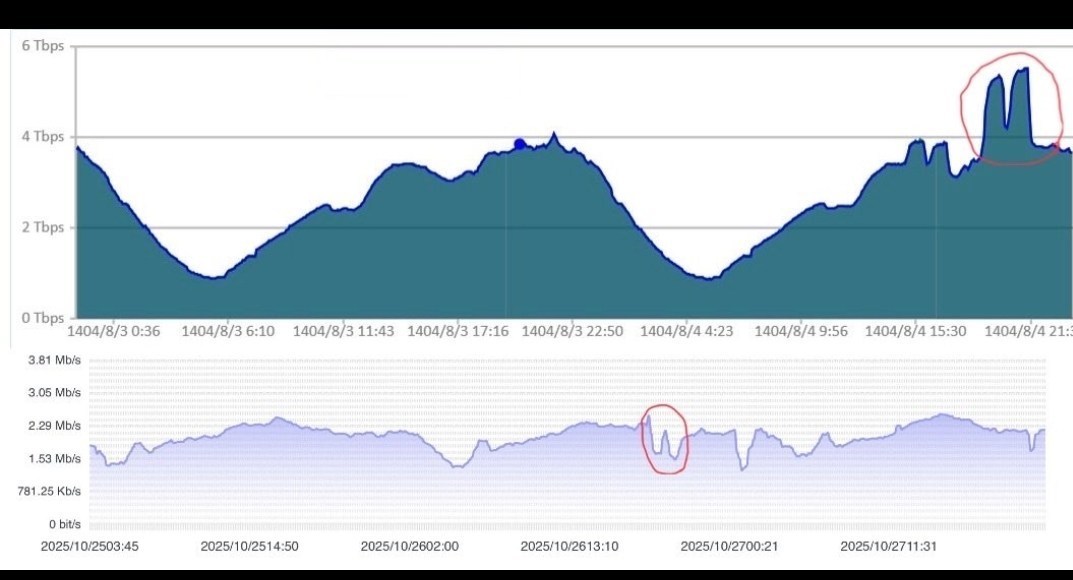Click the 2025/10/2711:31 timestamp label
This screenshot has width=1073, height=580.
coord(889,546)
